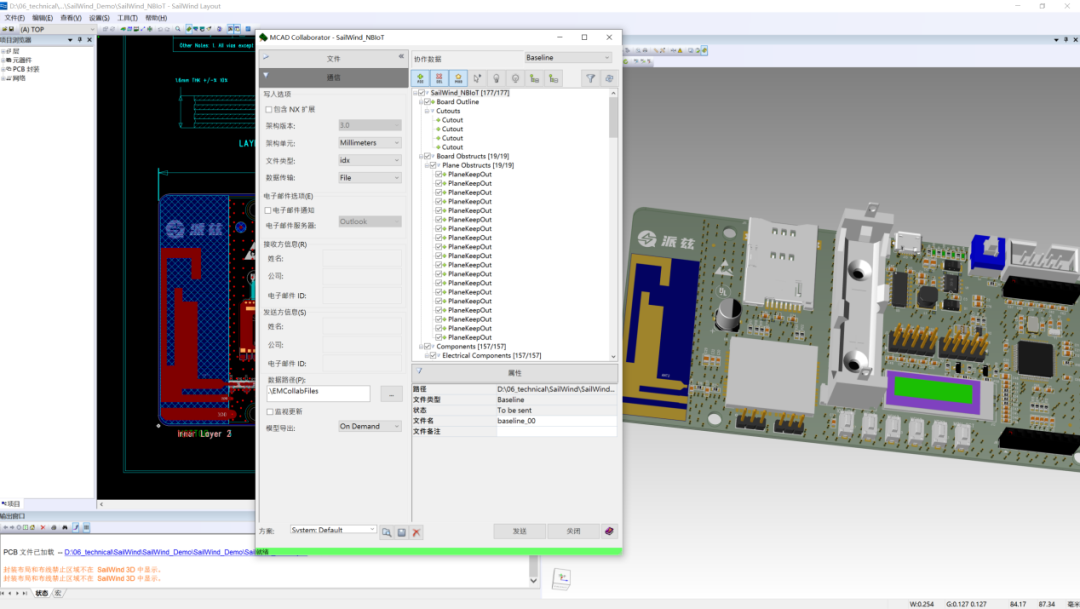The width and height of the screenshot is (1080, 609).
Task: Collapse left pane with the double-chevron icon
Action: point(402,56)
